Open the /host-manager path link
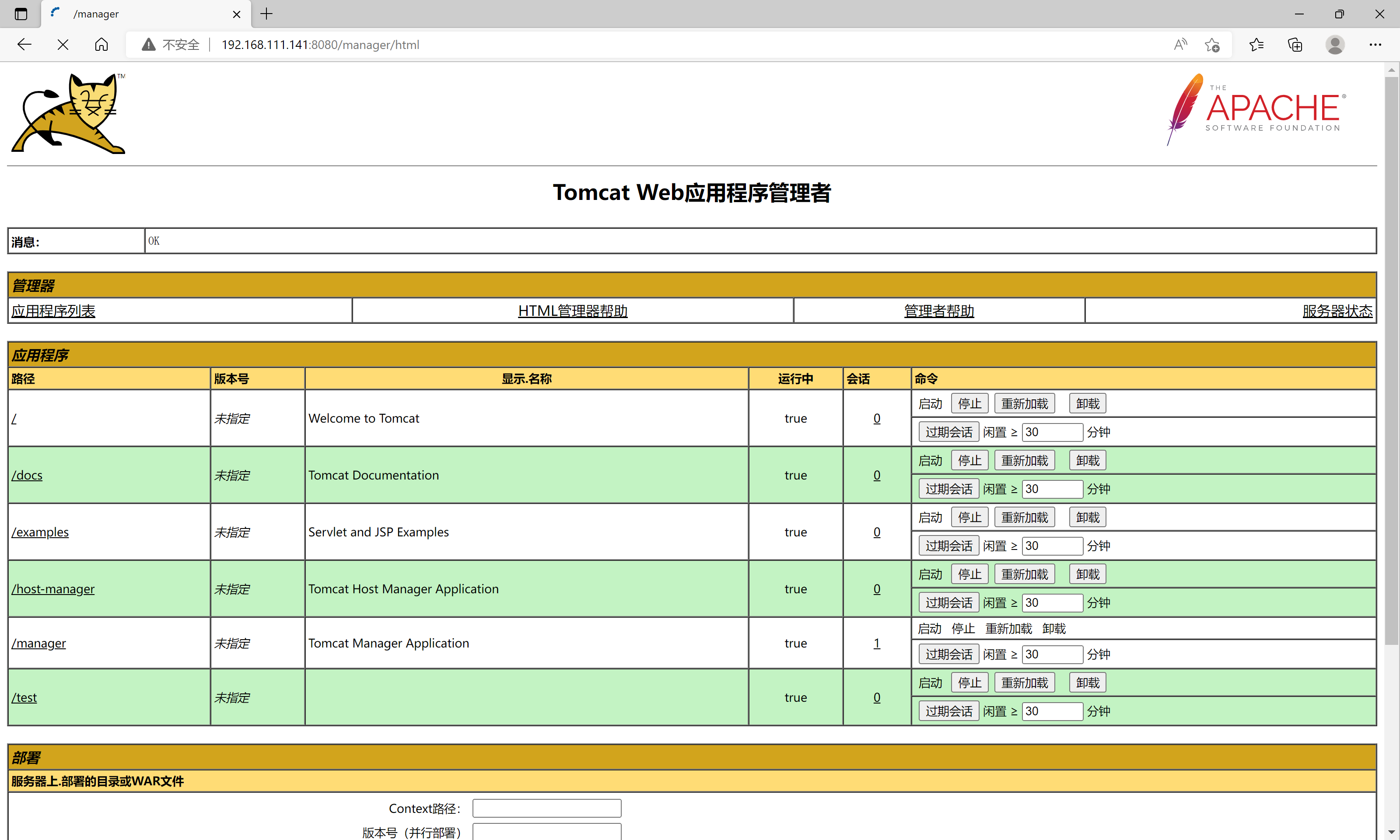This screenshot has width=1400, height=840. tap(52, 589)
